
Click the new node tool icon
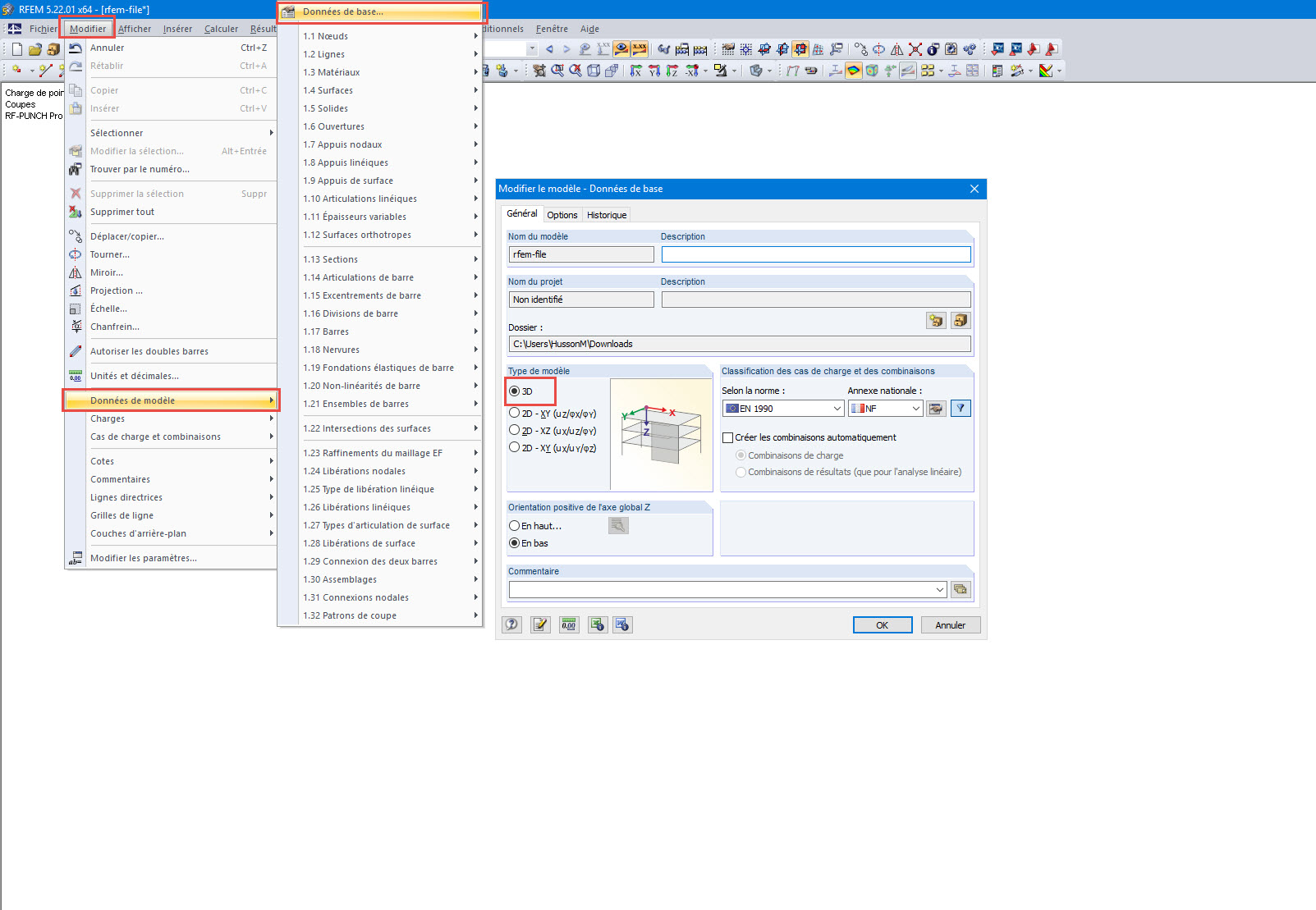tap(16, 71)
